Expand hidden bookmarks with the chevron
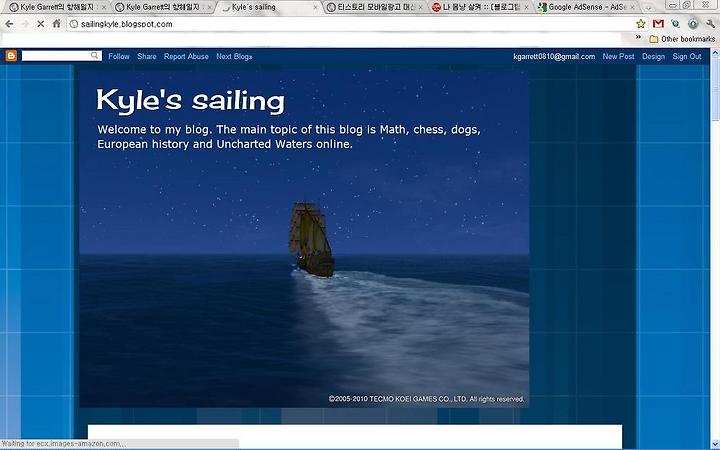Viewport: 720px width, 450px height. pyautogui.click(x=638, y=38)
